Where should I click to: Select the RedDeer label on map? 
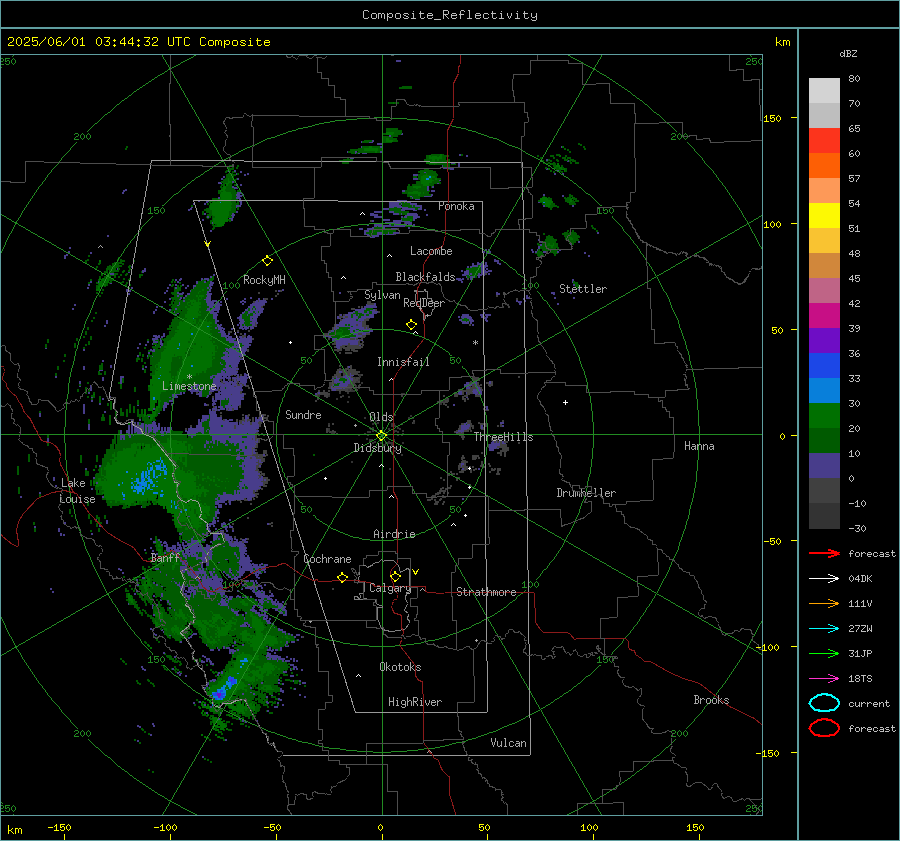424,303
